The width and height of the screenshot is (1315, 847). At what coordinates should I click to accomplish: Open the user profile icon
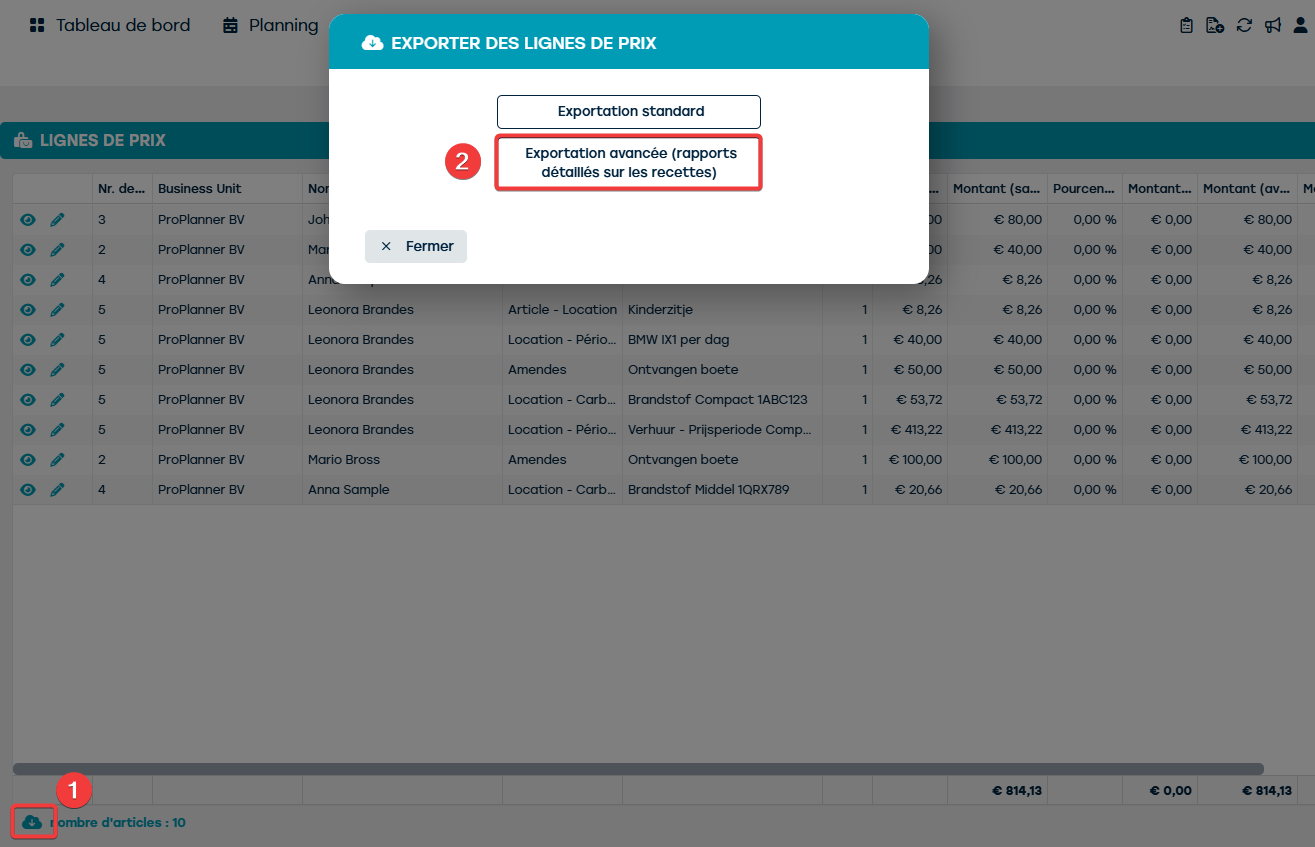(x=1300, y=25)
